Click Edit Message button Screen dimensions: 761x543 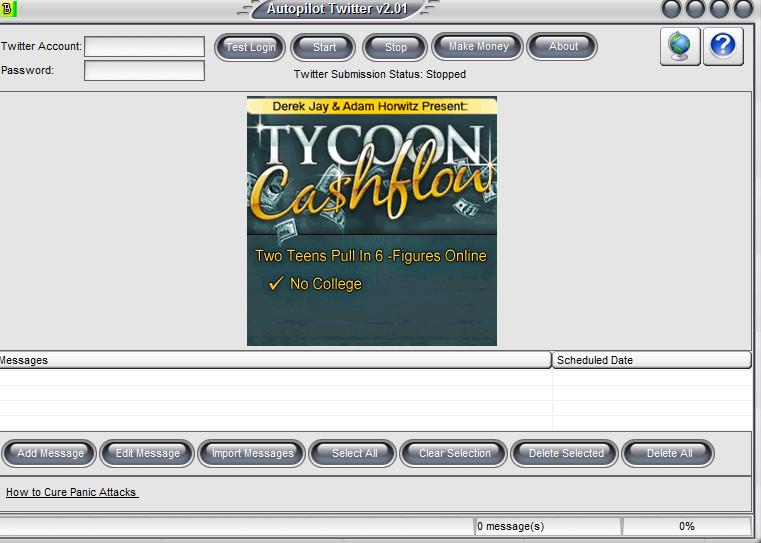(147, 453)
